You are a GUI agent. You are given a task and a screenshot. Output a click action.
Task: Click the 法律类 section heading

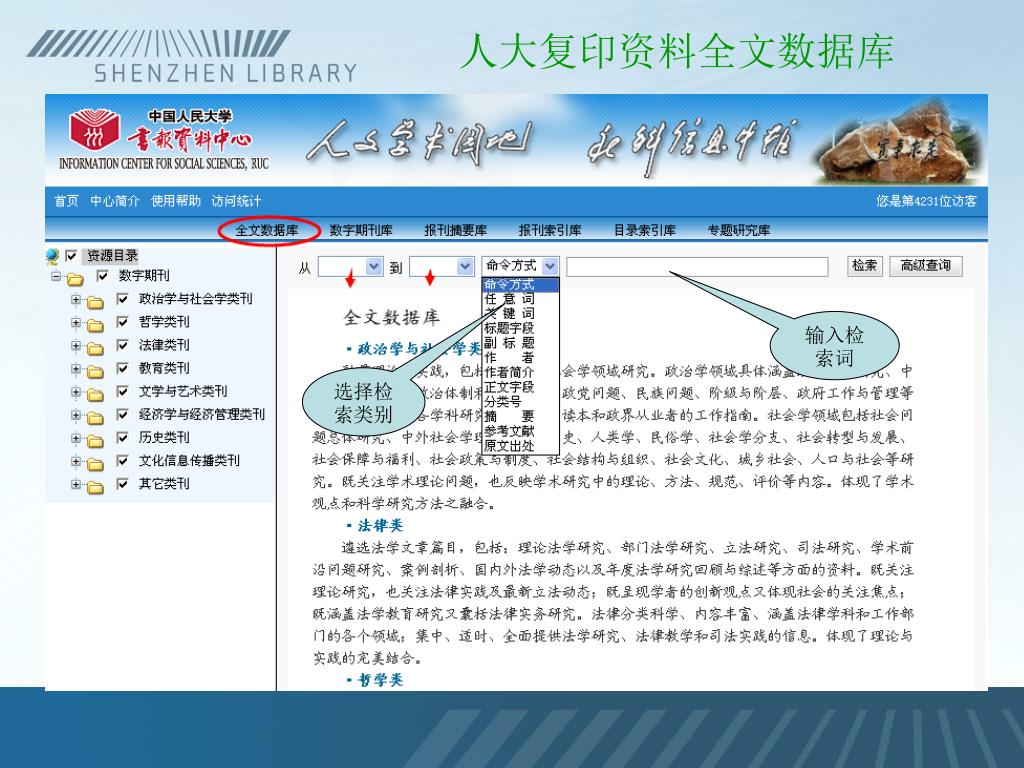[x=380, y=526]
